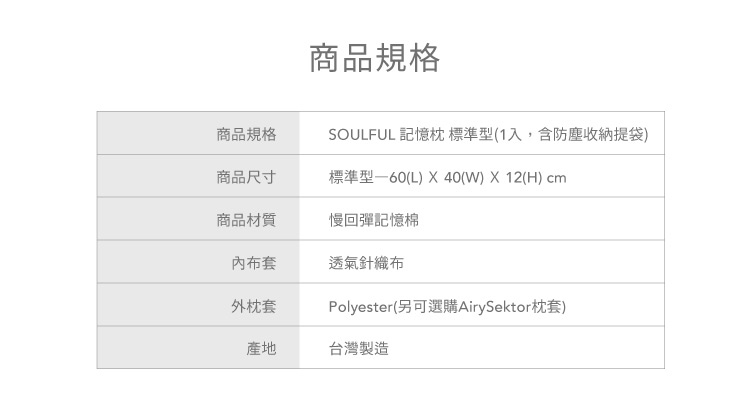Viewport: 750px width, 408px height.
Task: Click the 台灣製造 origin value
Action: tap(359, 350)
